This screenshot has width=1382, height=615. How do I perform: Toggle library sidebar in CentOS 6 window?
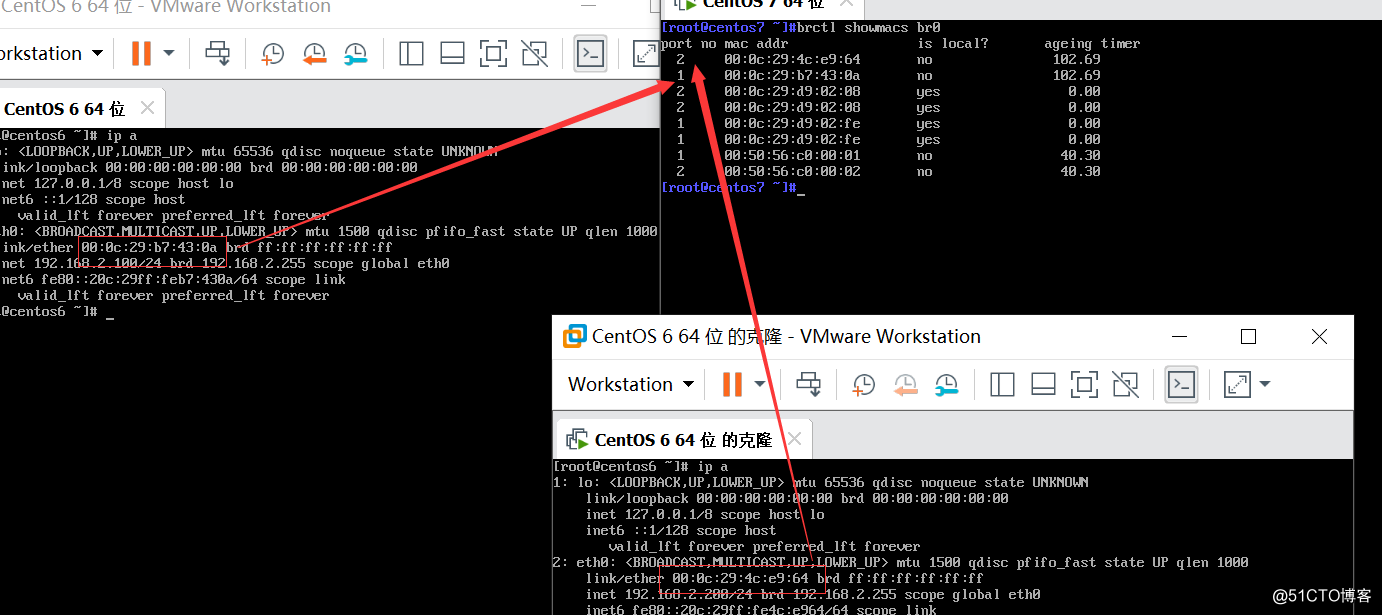pyautogui.click(x=411, y=53)
